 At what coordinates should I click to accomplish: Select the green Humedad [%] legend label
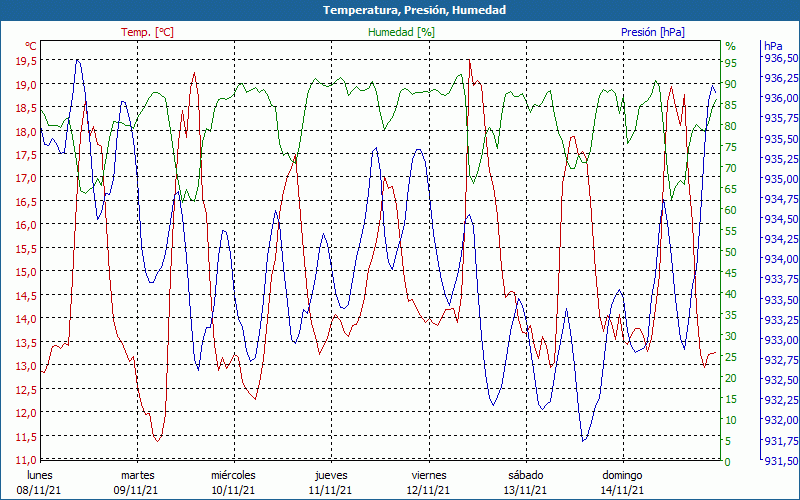(402, 32)
